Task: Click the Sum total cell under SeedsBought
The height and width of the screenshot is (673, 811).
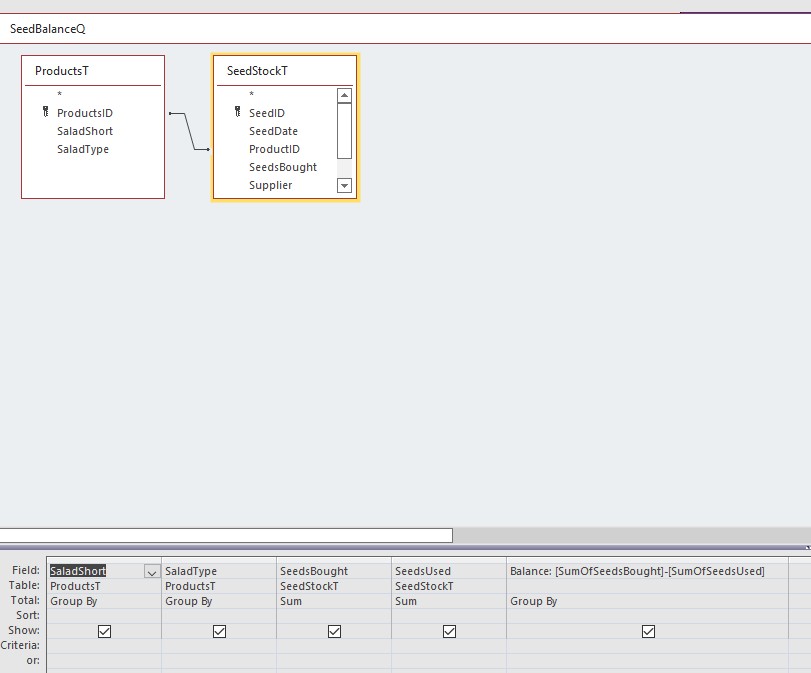Action: [x=333, y=601]
